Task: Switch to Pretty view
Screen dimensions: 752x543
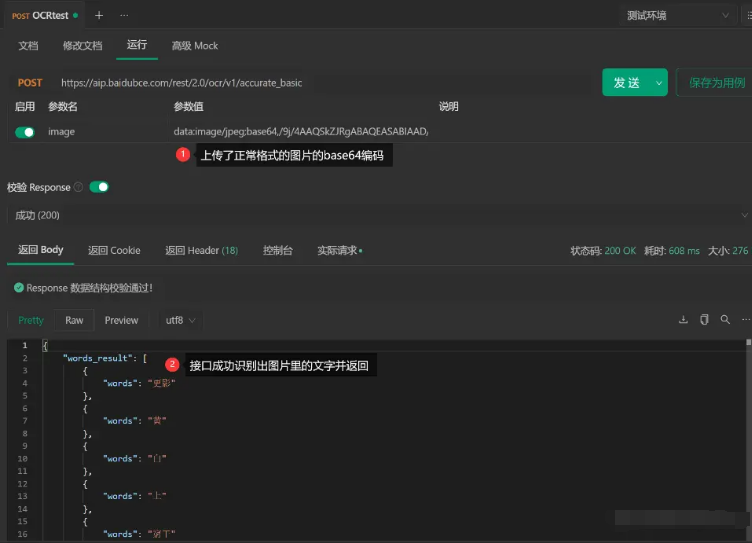Action: tap(31, 320)
